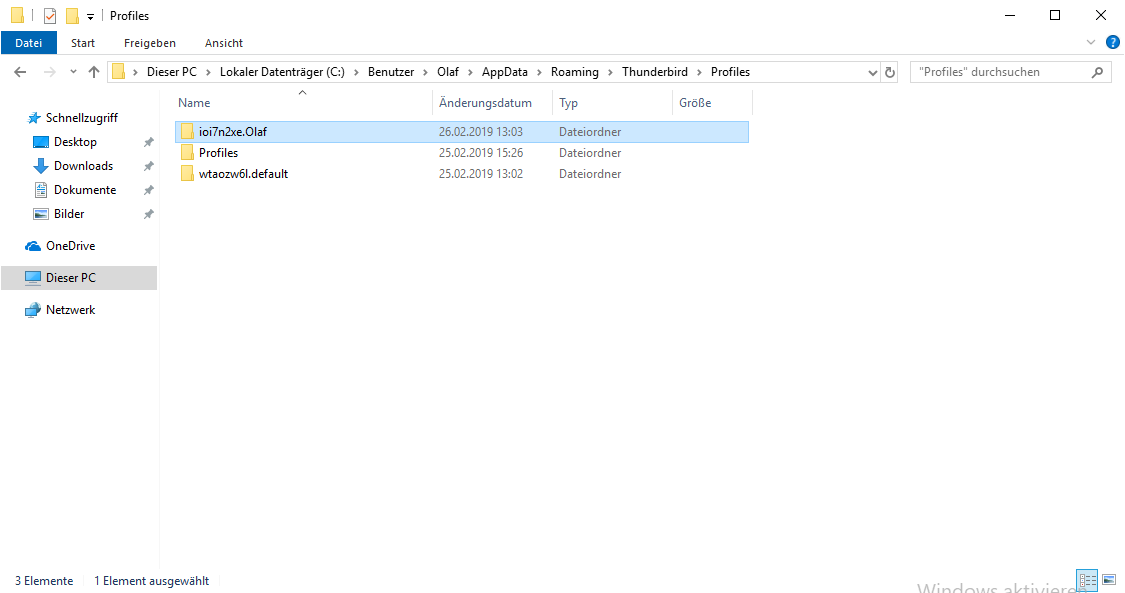Click the pin icon beside Desktop
The height and width of the screenshot is (593, 1125).
coord(149,143)
